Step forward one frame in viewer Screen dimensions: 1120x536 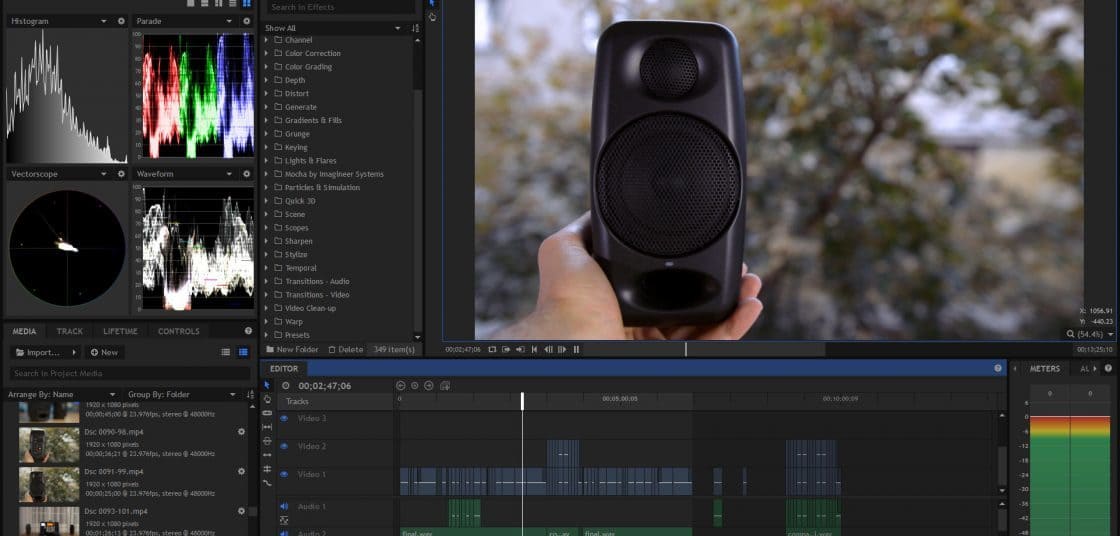pyautogui.click(x=562, y=349)
